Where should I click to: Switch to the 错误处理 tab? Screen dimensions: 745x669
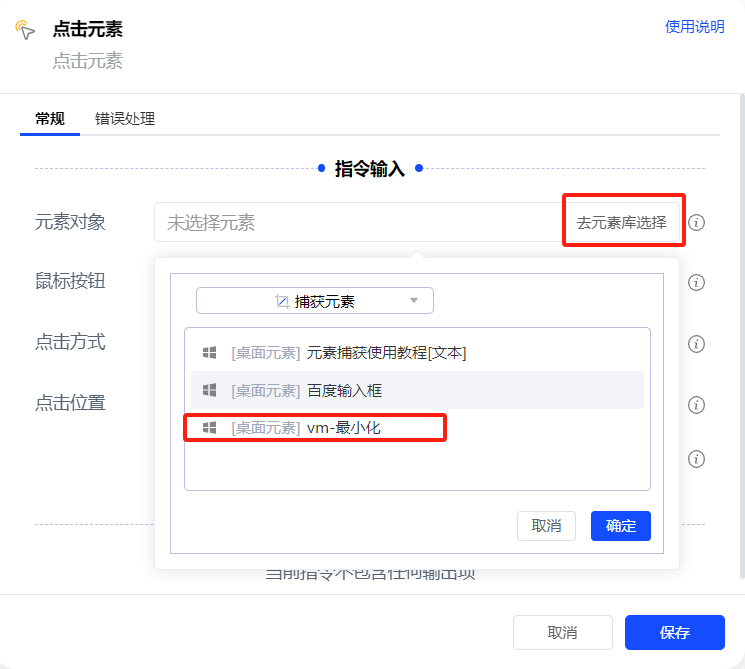point(125,119)
